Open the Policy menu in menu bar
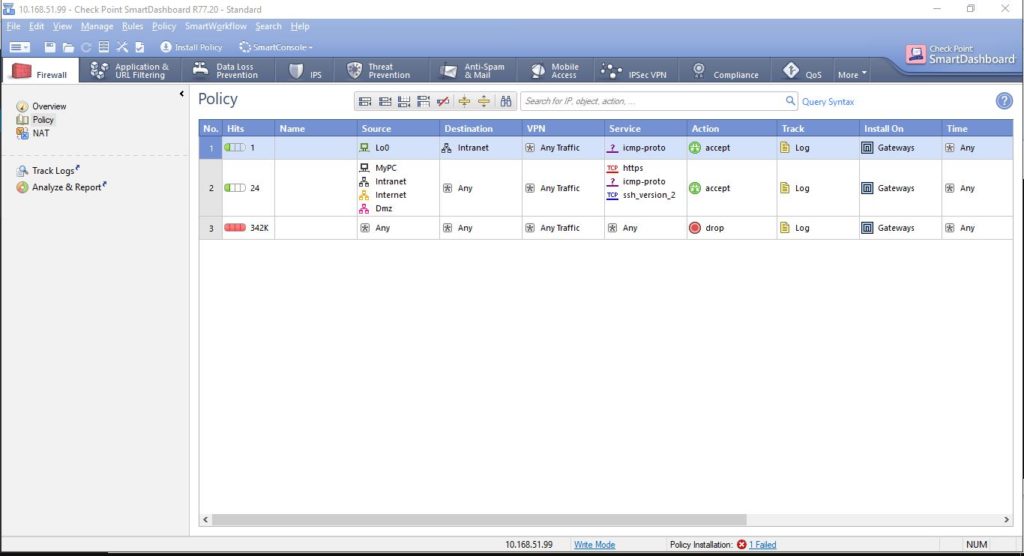1024x556 pixels. [164, 26]
